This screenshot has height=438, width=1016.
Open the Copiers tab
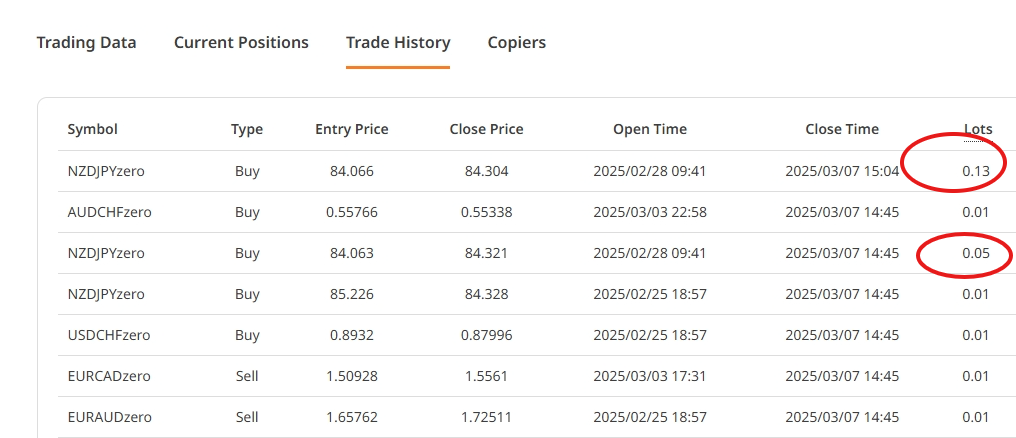(517, 43)
